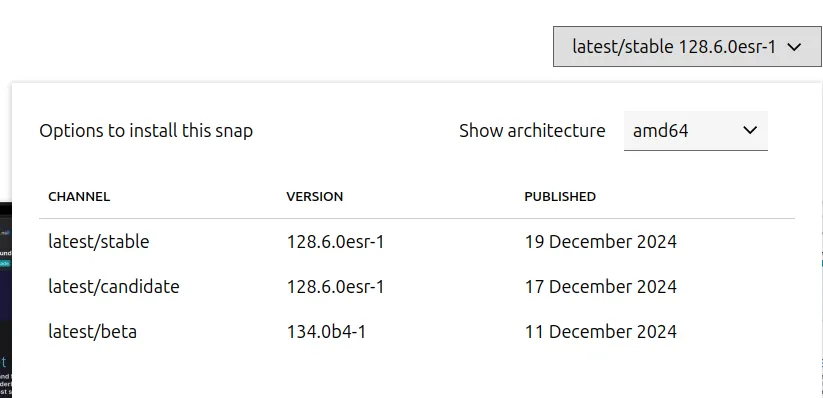Click the Options to install this snap heading
This screenshot has height=398, width=823.
point(146,131)
